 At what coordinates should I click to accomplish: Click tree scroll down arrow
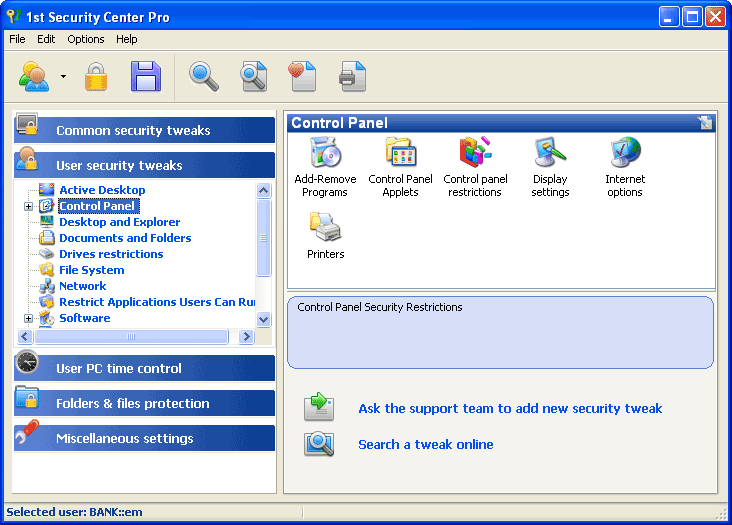[264, 319]
